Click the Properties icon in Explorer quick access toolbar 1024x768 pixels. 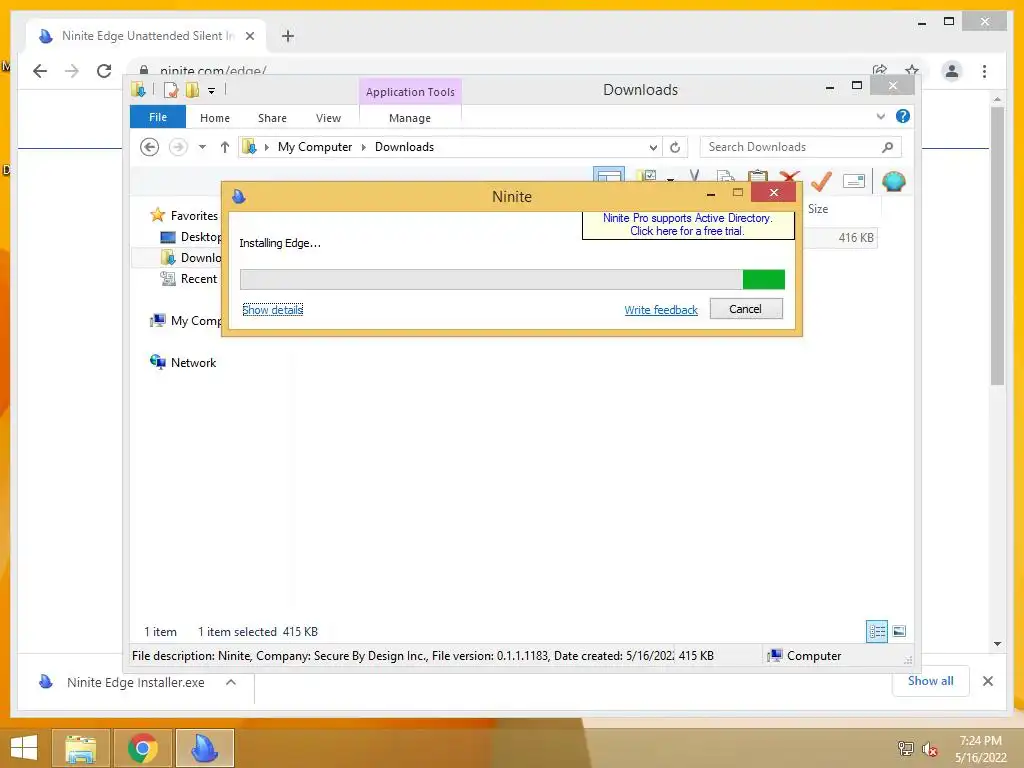click(x=170, y=89)
